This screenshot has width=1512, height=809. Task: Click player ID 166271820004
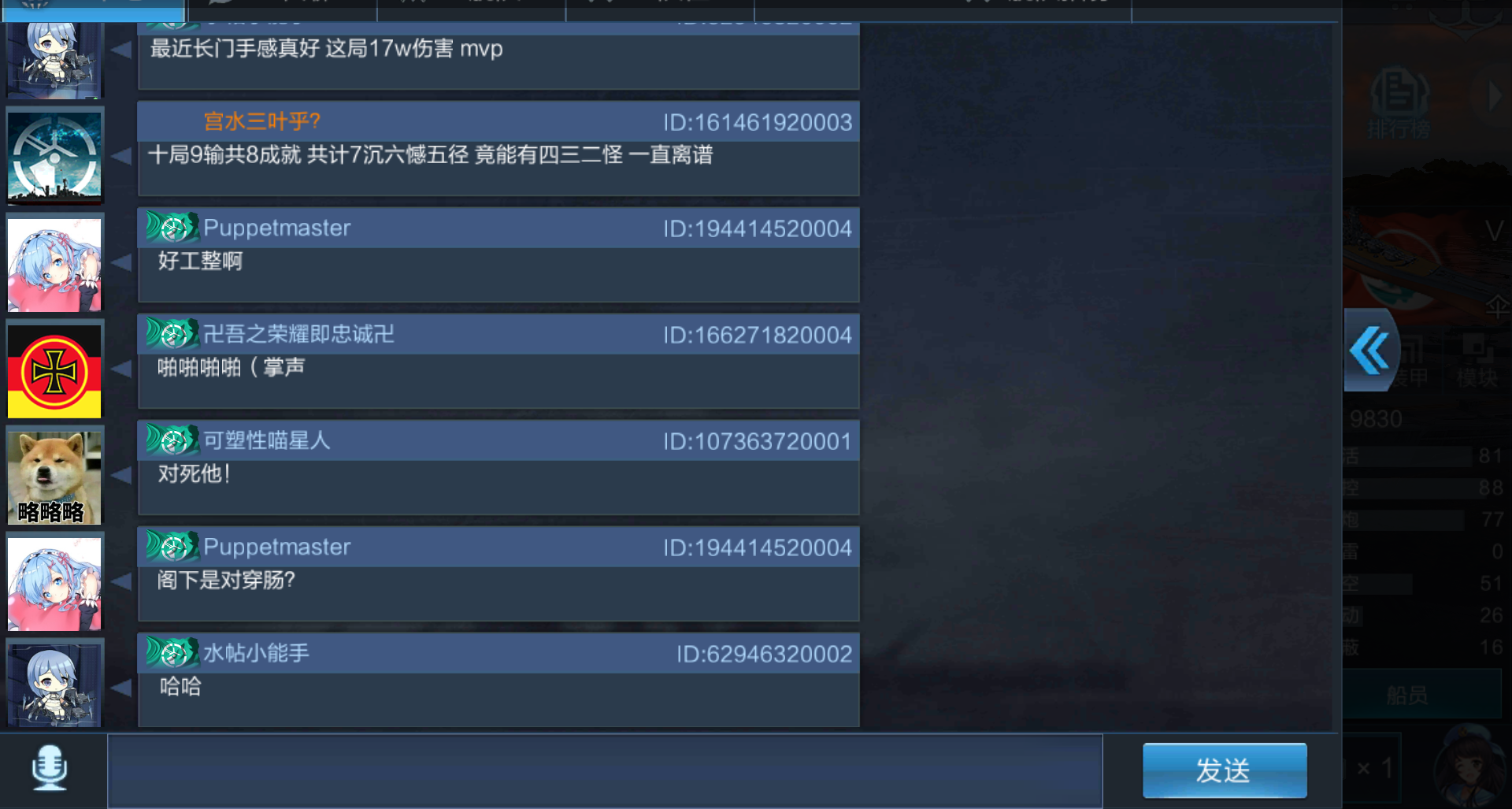(x=757, y=336)
